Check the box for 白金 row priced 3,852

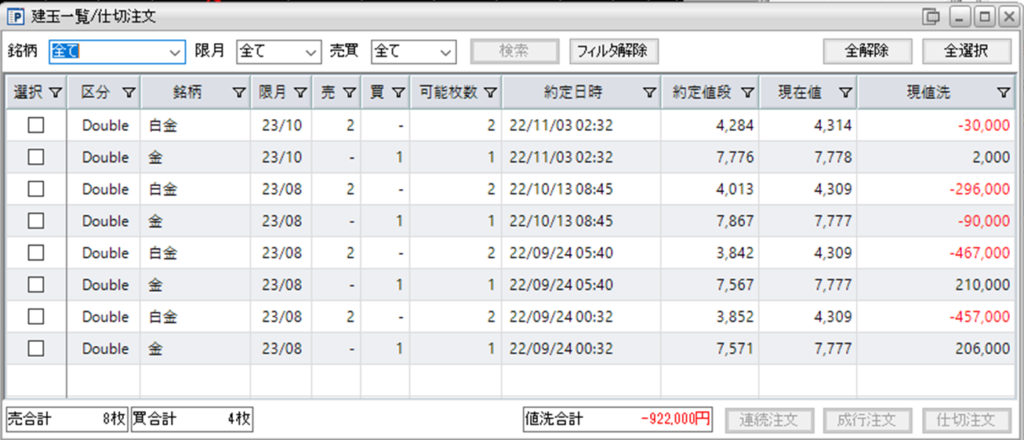pyautogui.click(x=35, y=317)
